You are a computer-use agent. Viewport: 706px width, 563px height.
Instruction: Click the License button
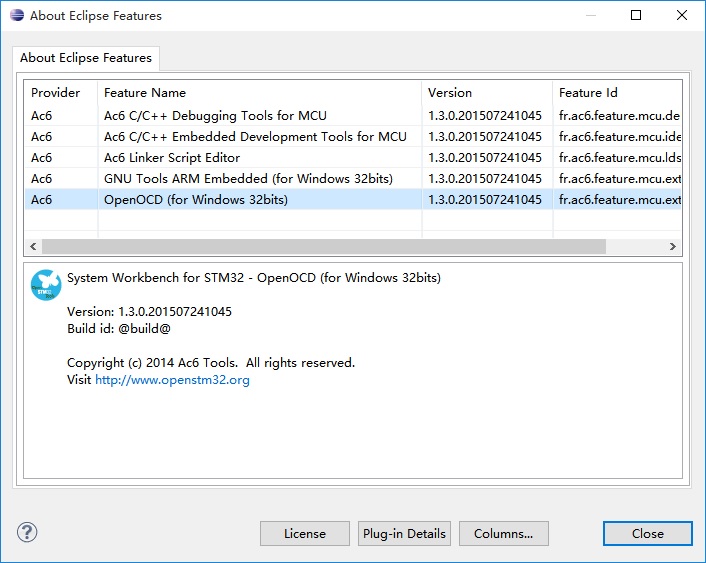coord(305,534)
